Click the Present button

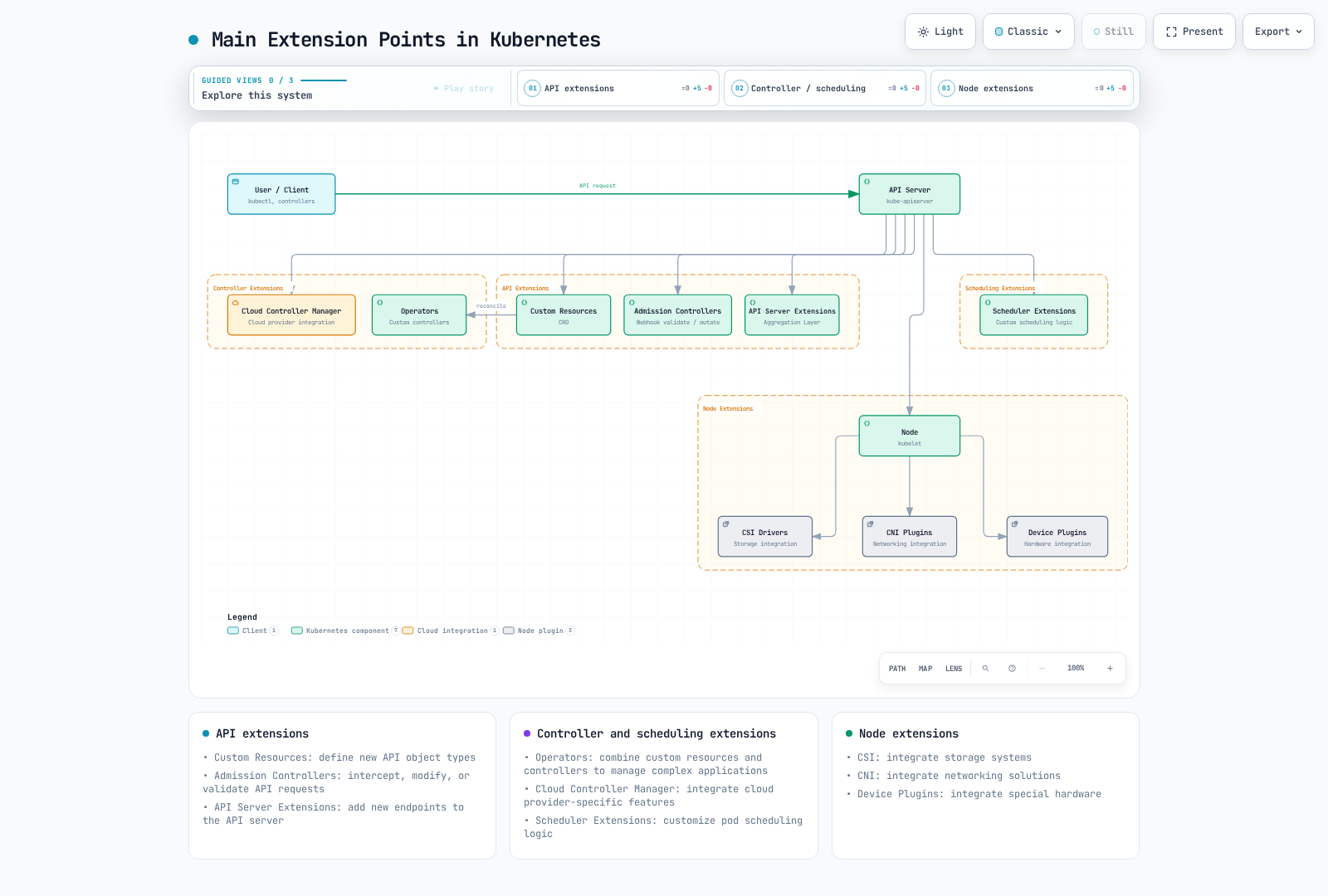pyautogui.click(x=1194, y=32)
